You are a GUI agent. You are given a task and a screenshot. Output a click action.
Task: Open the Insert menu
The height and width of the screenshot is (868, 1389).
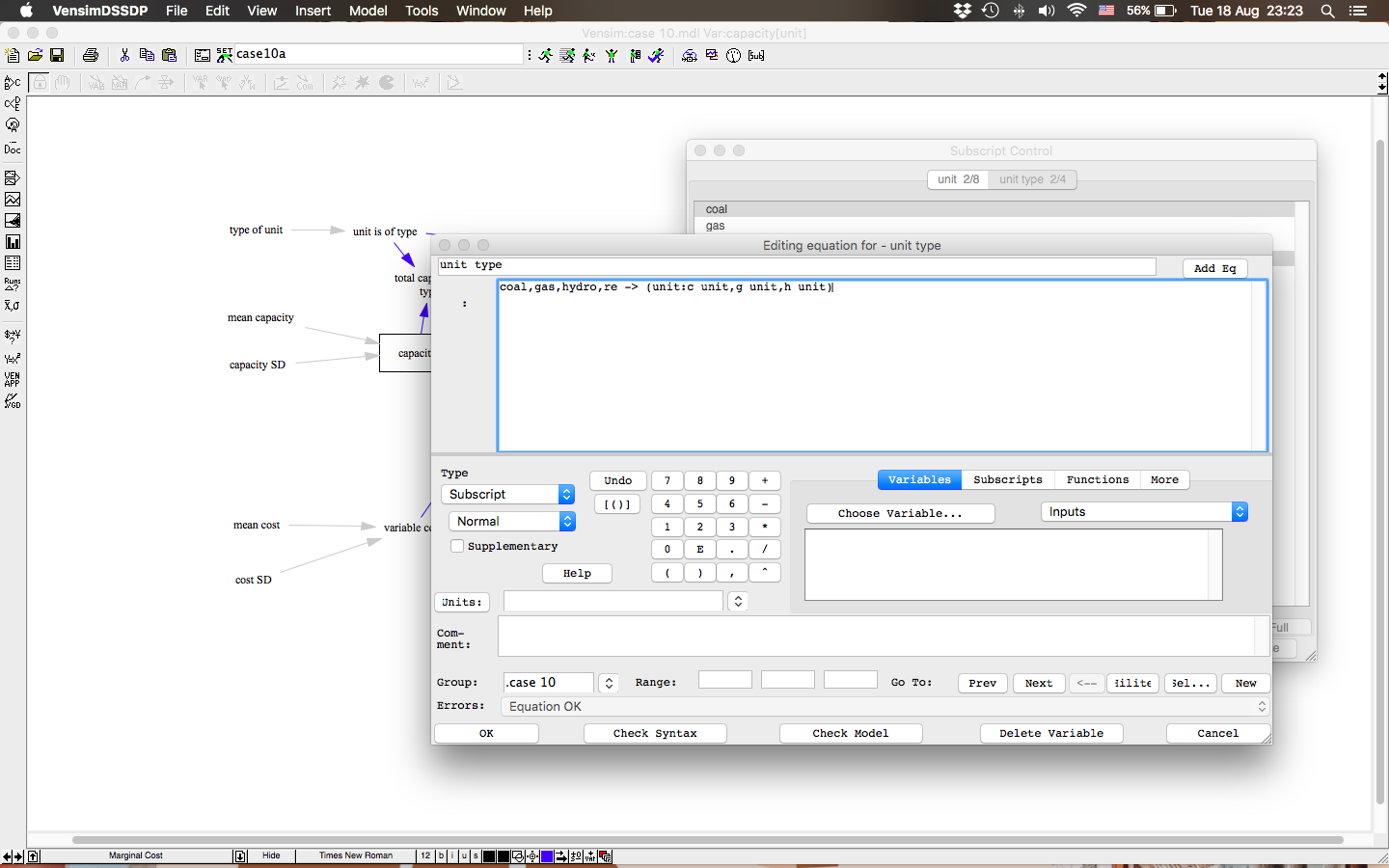tap(313, 11)
